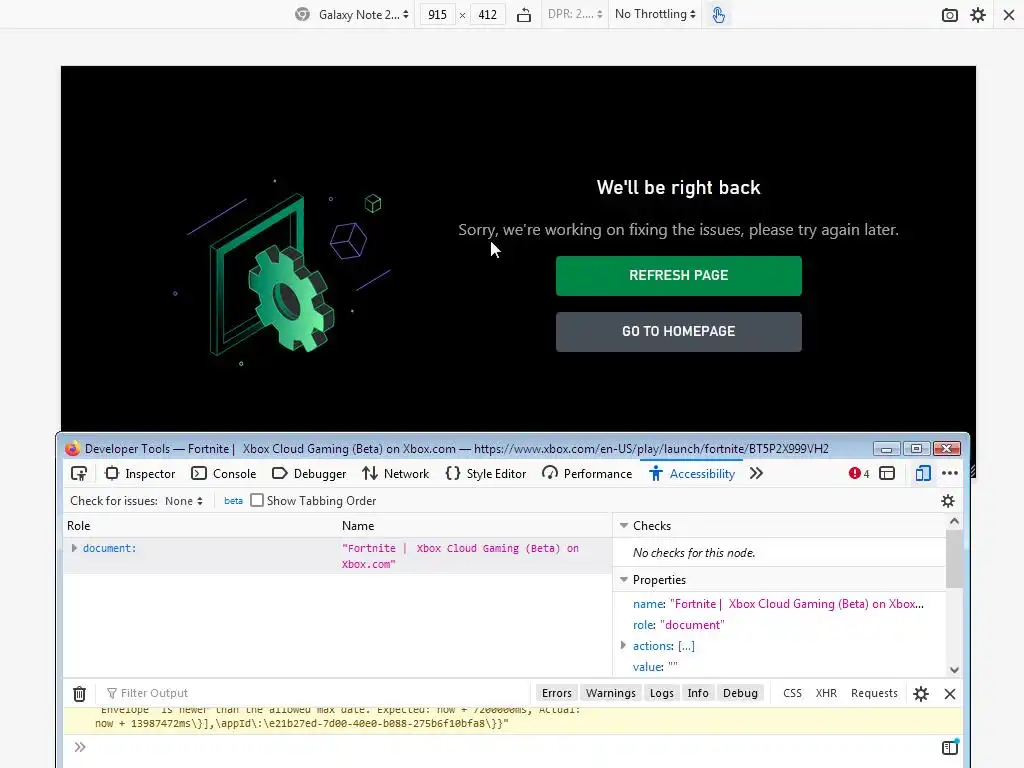Click Firefox icon in Developer Tools title
This screenshot has width=1024, height=768.
coord(72,449)
